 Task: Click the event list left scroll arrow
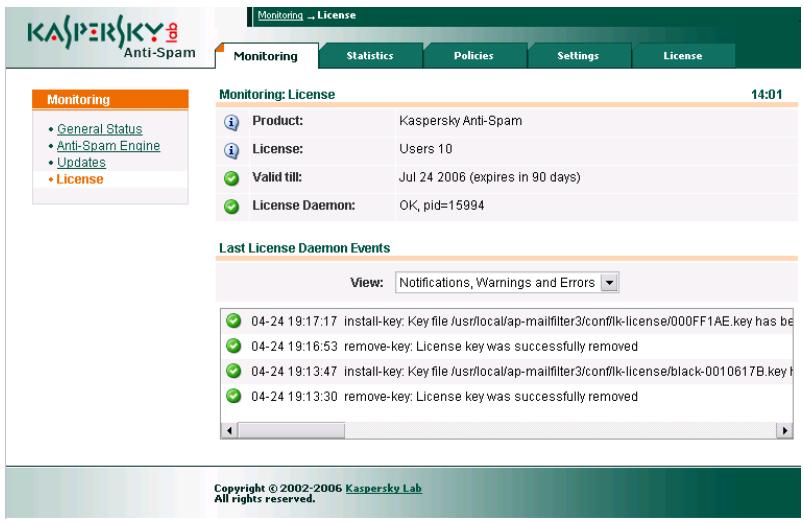[229, 431]
